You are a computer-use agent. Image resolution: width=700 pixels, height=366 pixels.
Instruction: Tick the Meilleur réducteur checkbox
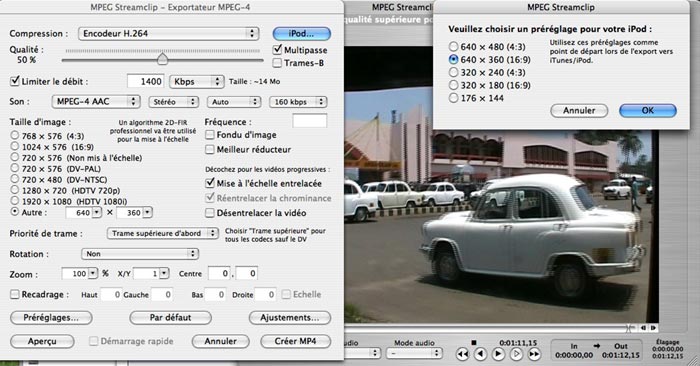[x=209, y=150]
